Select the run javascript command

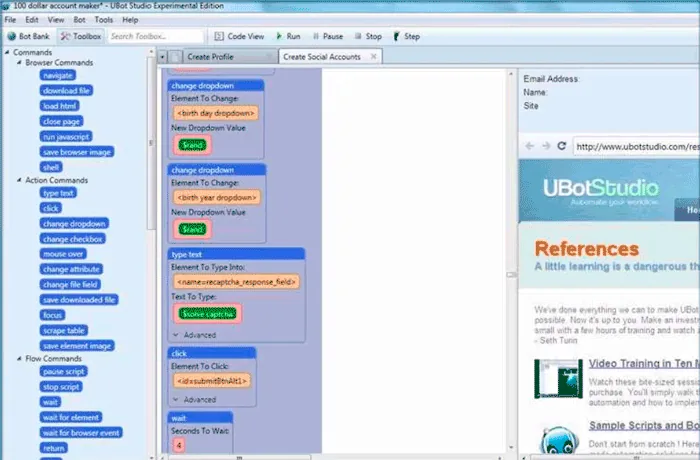[66, 137]
